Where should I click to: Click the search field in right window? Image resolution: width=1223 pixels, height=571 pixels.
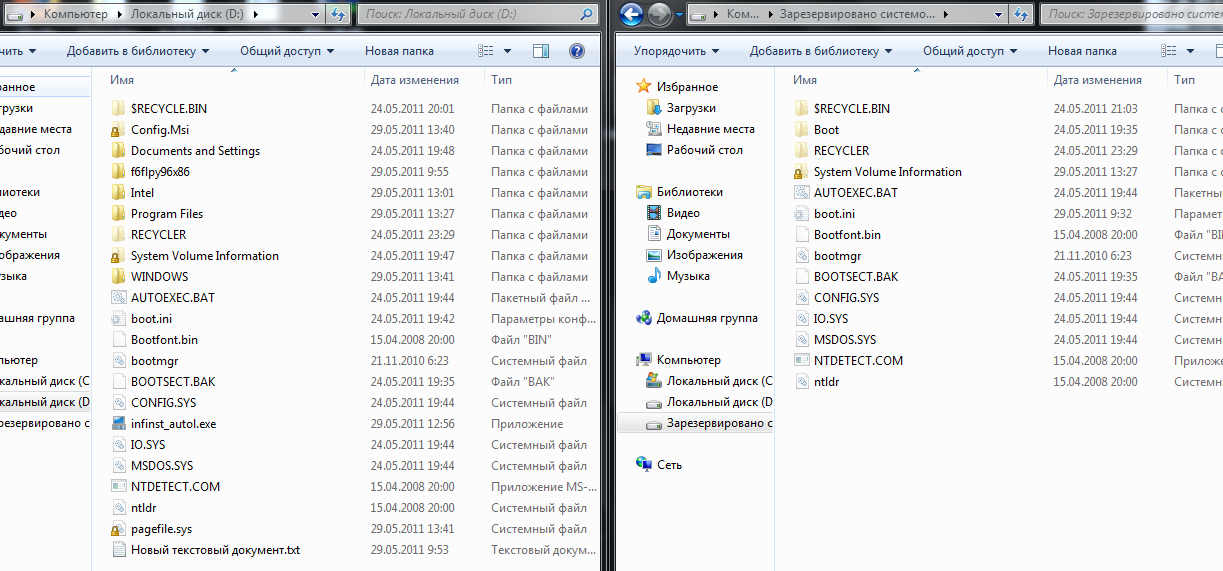pos(1131,15)
